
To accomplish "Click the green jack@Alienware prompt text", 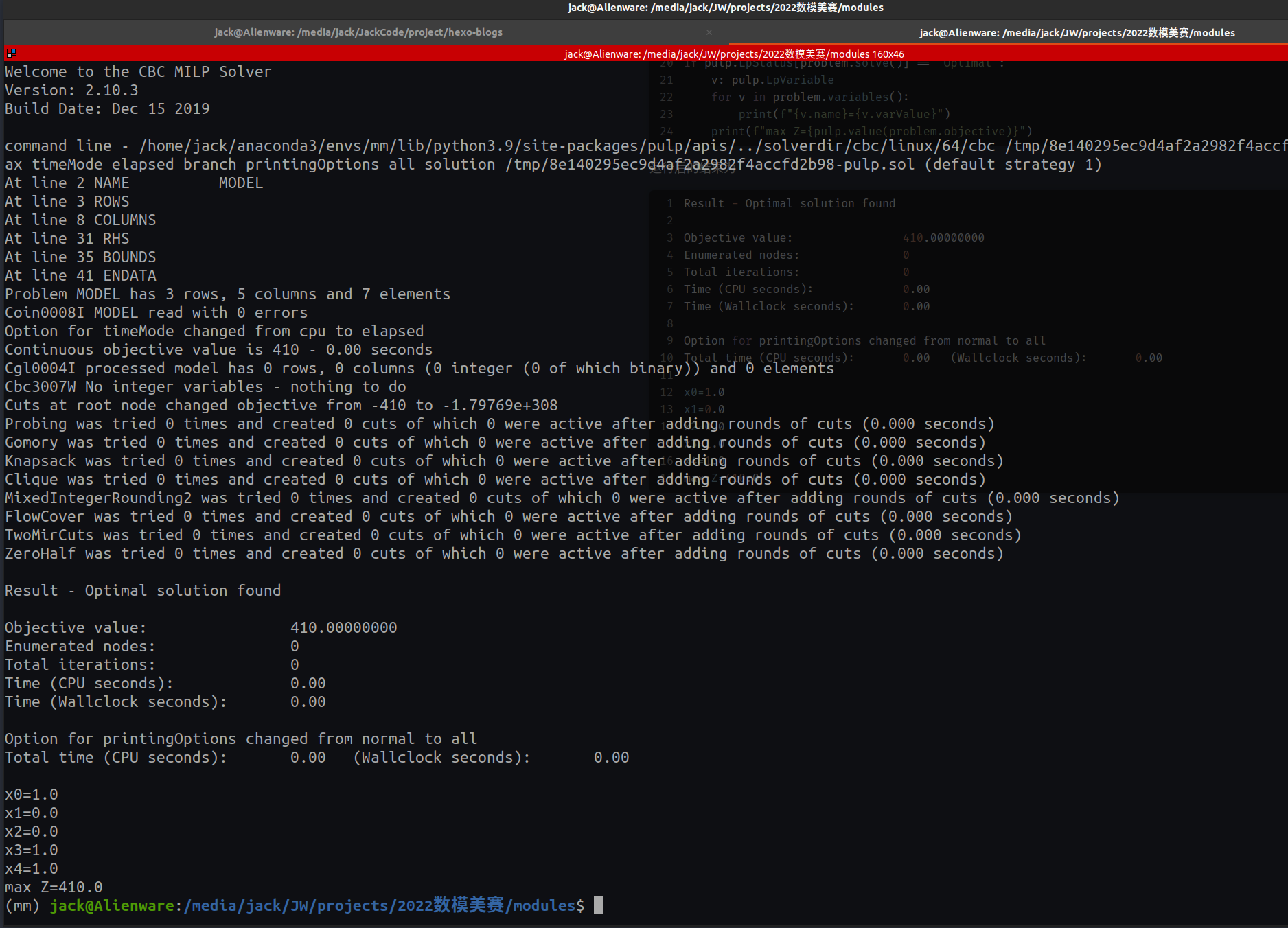I will (112, 905).
